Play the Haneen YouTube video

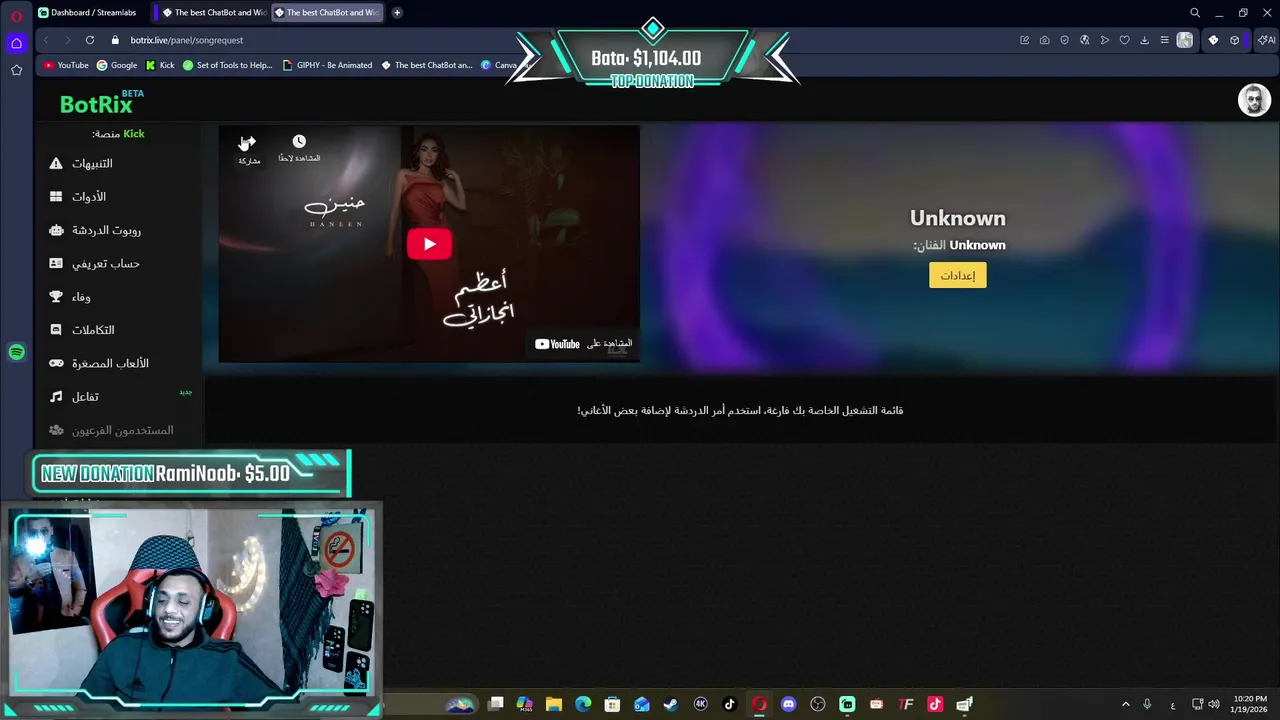[429, 244]
